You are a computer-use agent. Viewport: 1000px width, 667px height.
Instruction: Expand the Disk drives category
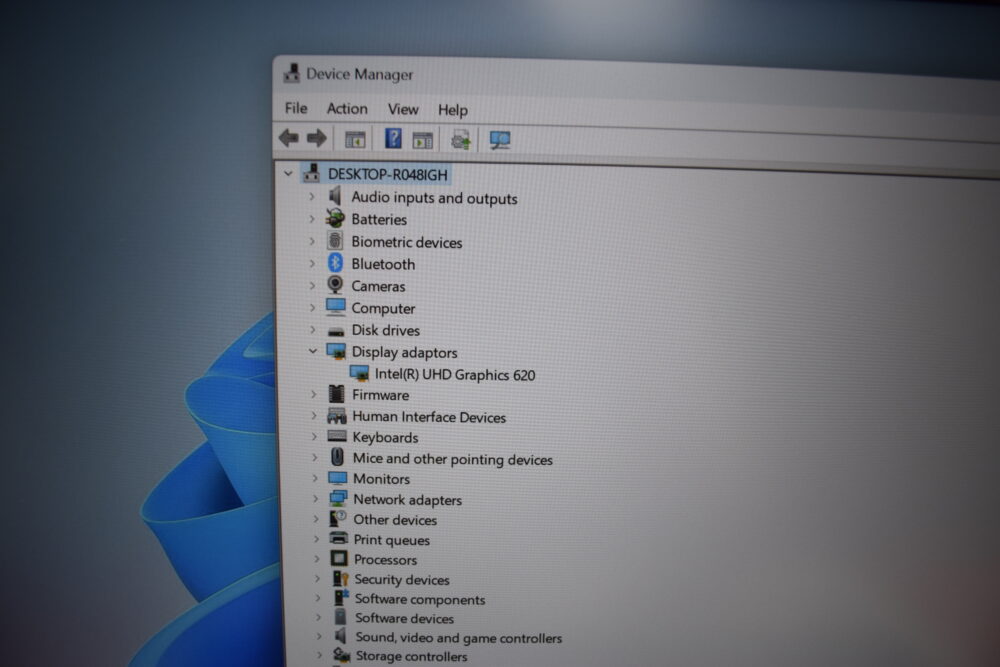pos(312,329)
